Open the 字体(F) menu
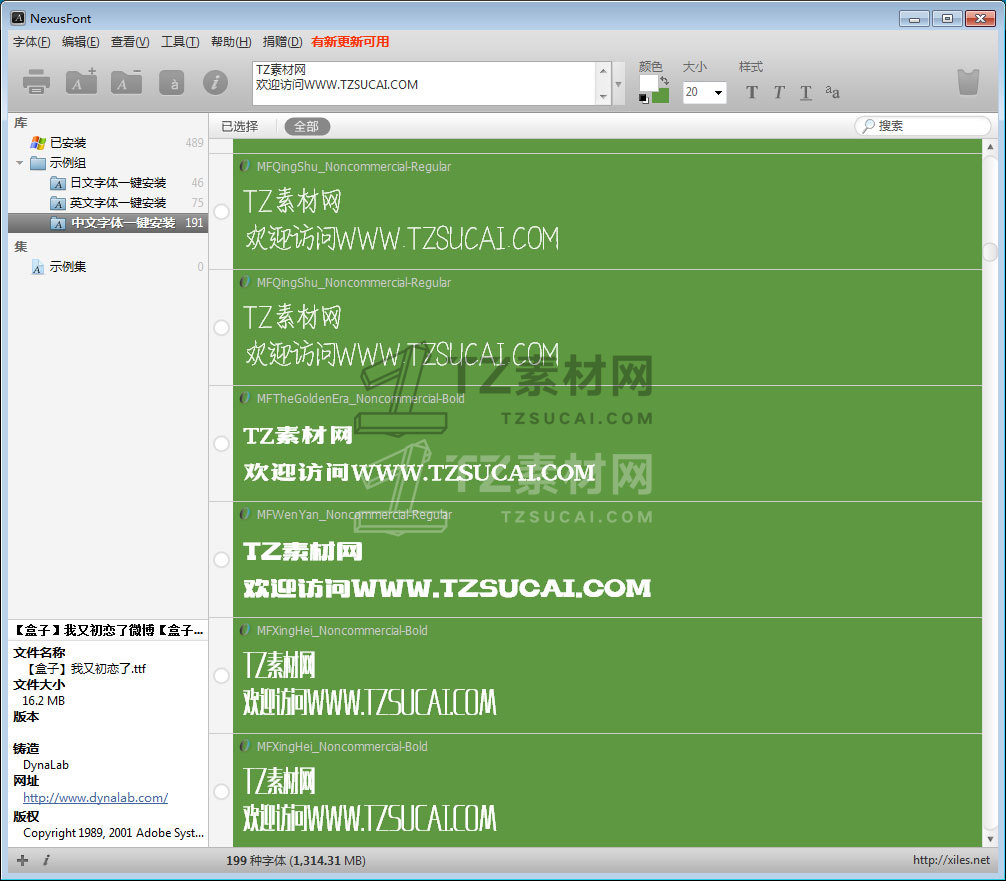This screenshot has height=881, width=1006. coord(31,42)
